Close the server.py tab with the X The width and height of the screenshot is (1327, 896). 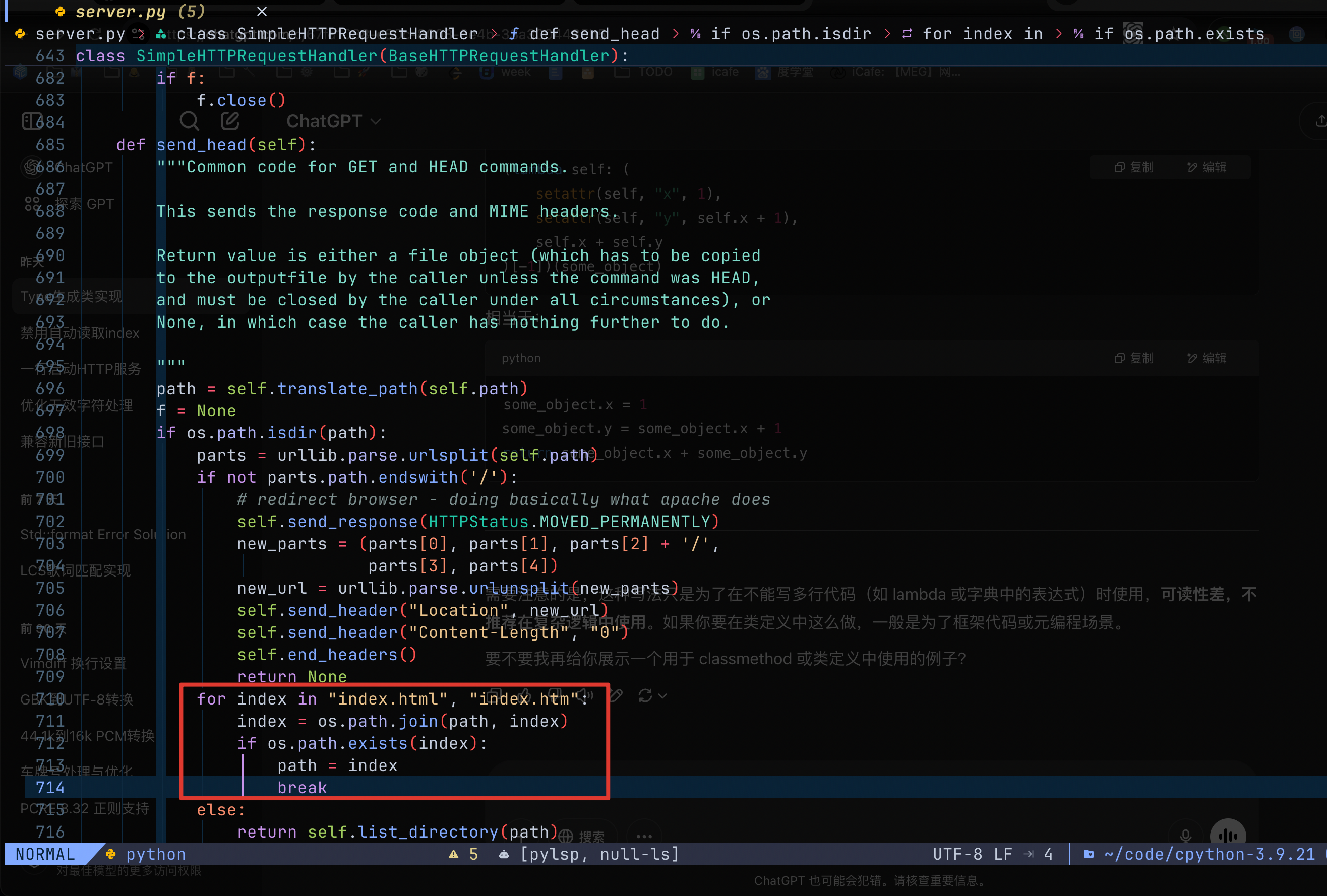pyautogui.click(x=262, y=12)
